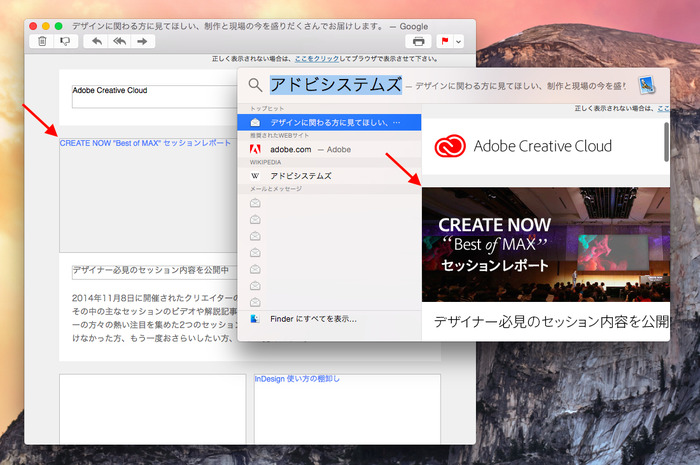Open the adobe.com suggested website result

tap(329, 149)
